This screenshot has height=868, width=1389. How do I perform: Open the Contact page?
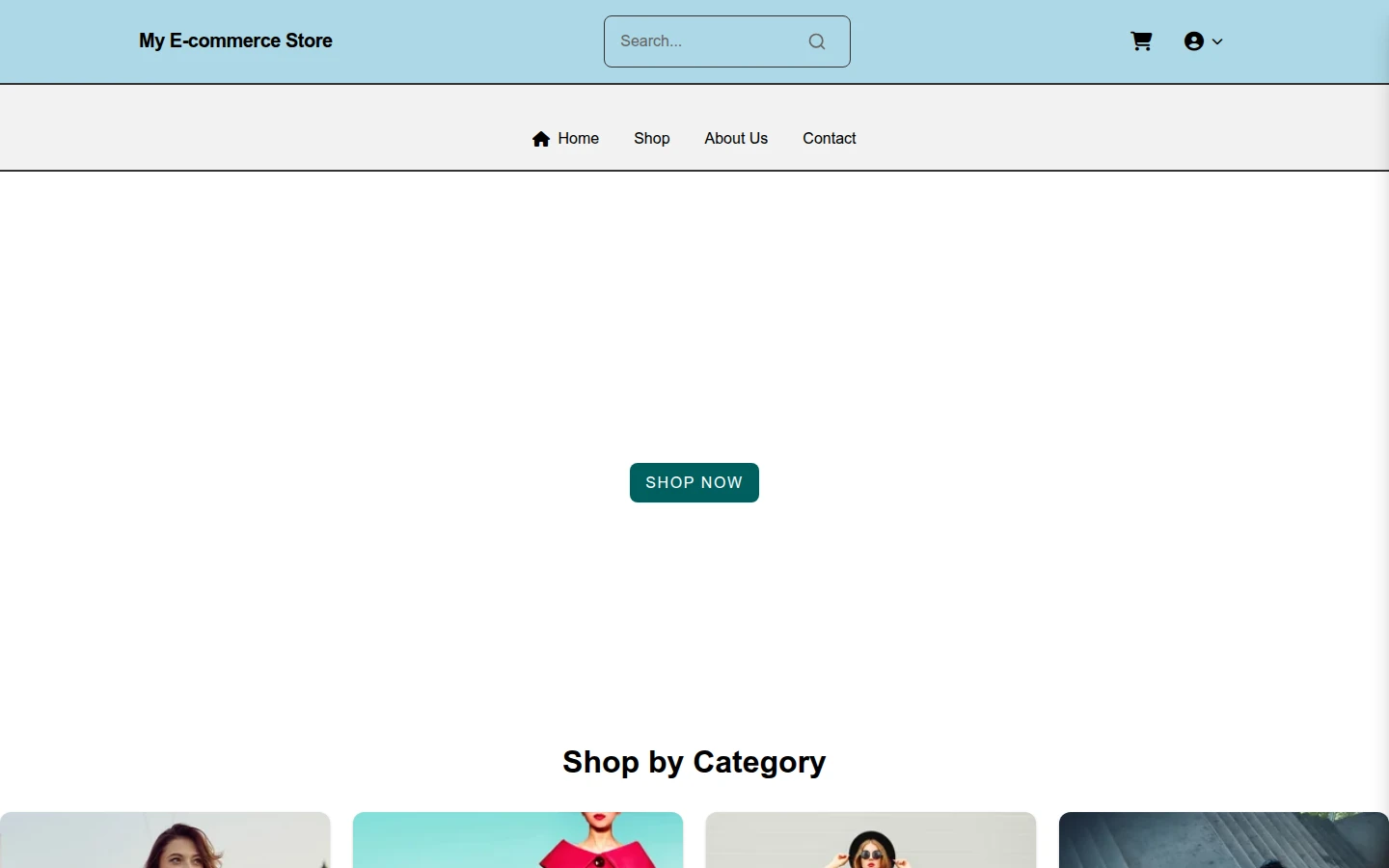coord(830,139)
